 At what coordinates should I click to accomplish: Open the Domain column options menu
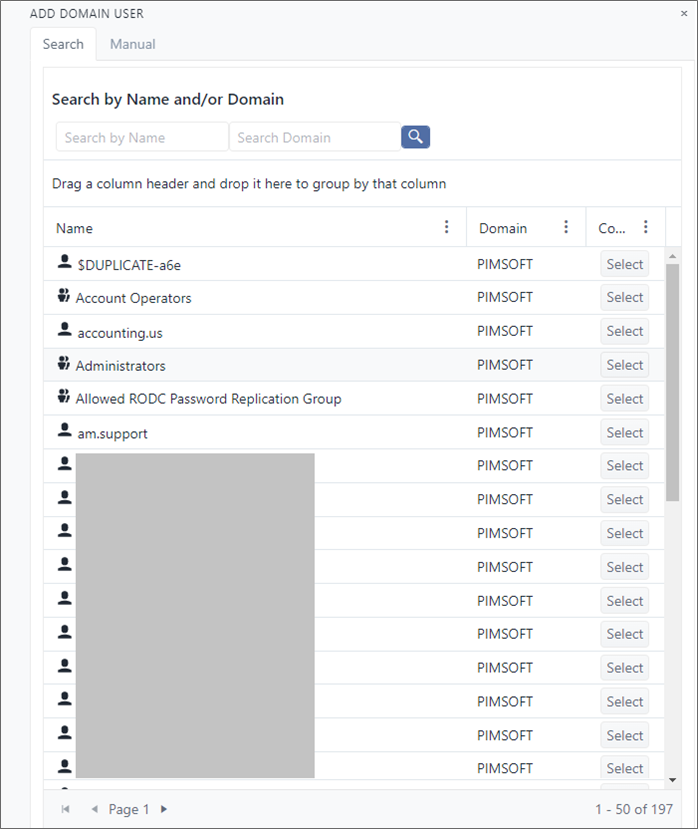point(566,227)
